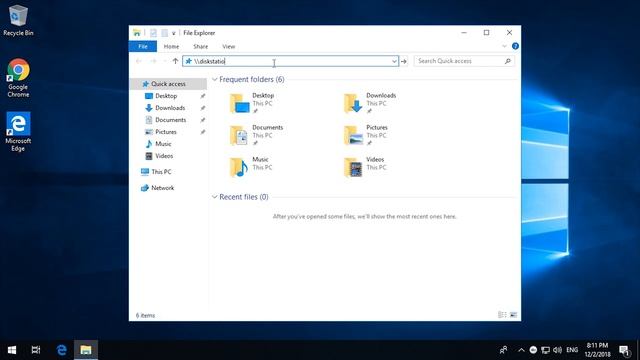Open the Home ribbon tab
Image resolution: width=640 pixels, height=360 pixels.
171,47
